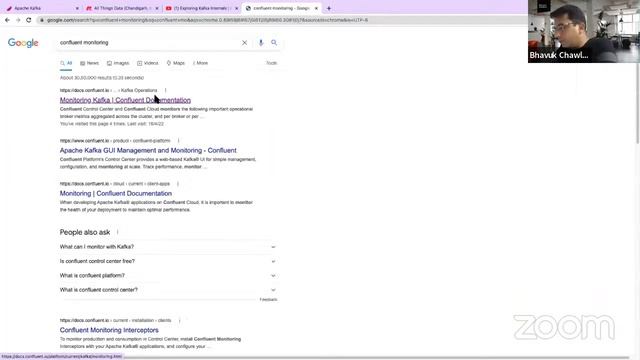640x360 pixels.
Task: Select the Images search filter
Action: tap(118, 63)
